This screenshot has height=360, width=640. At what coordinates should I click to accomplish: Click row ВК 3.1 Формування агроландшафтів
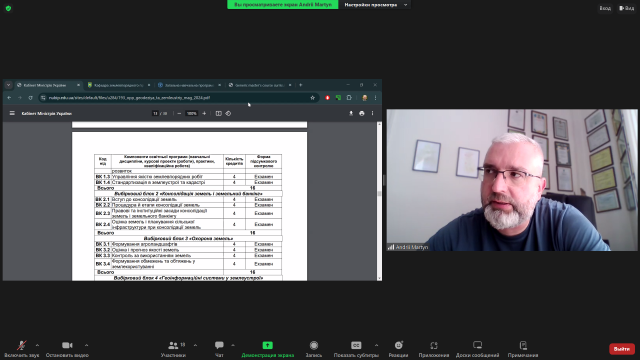pos(188,244)
